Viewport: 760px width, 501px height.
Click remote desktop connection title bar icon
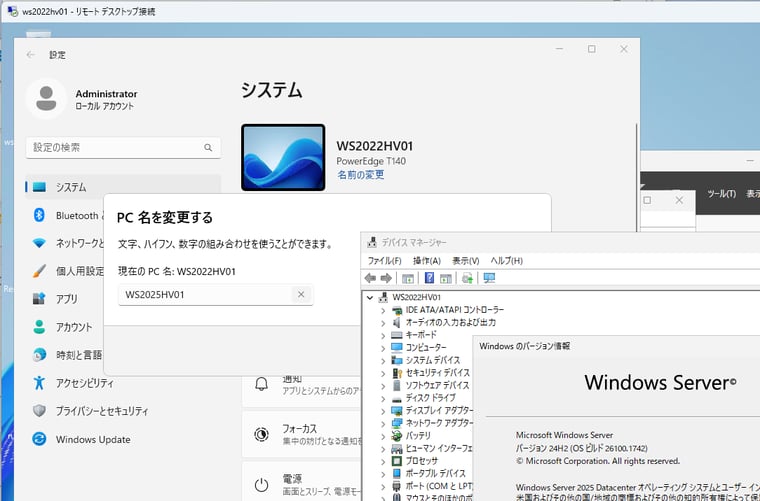pos(13,12)
